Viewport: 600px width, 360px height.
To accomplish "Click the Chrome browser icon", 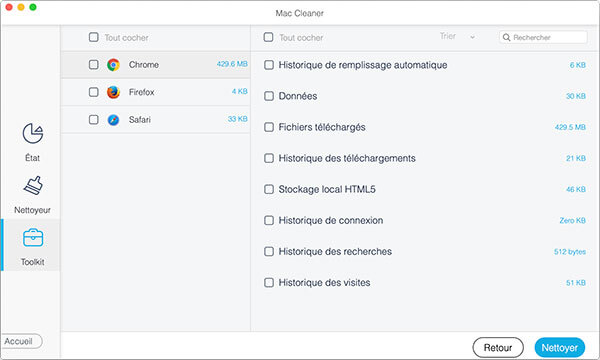I will (x=113, y=65).
